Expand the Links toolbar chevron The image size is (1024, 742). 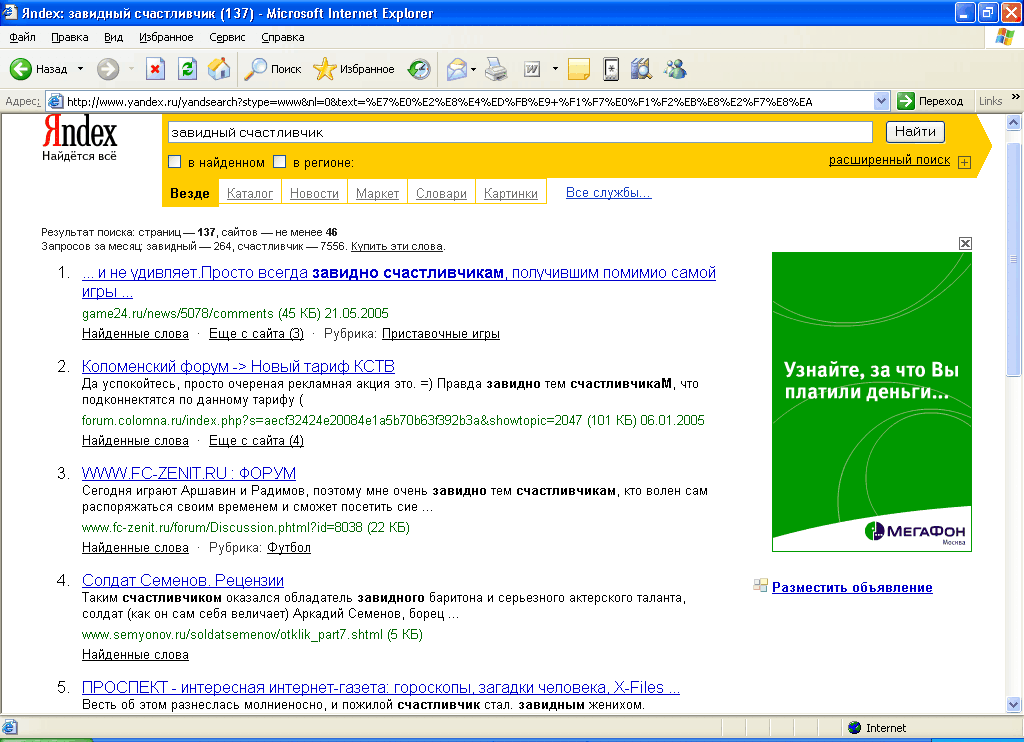pos(1016,97)
